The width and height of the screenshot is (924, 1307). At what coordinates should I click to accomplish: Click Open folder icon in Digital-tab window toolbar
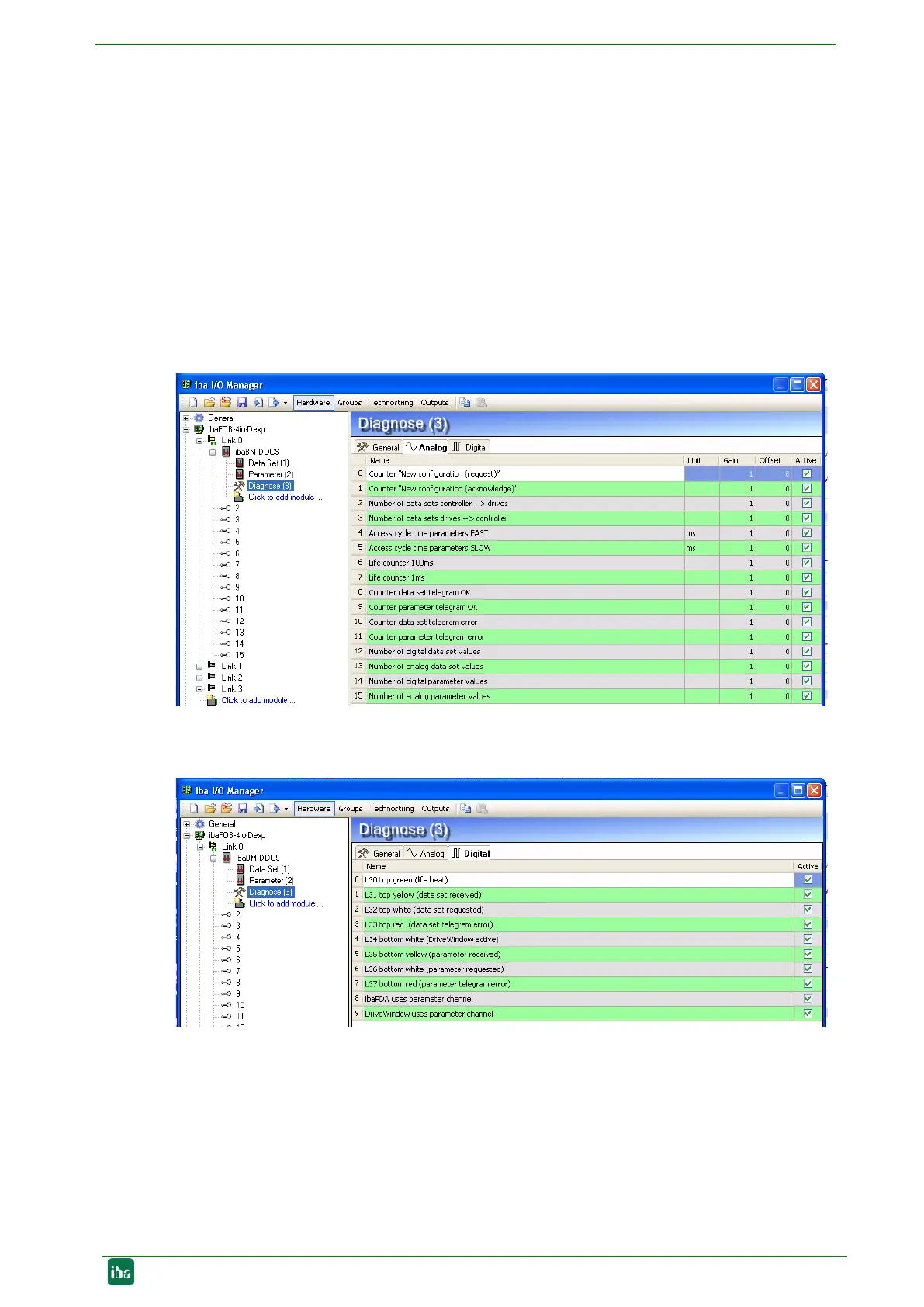(x=210, y=809)
